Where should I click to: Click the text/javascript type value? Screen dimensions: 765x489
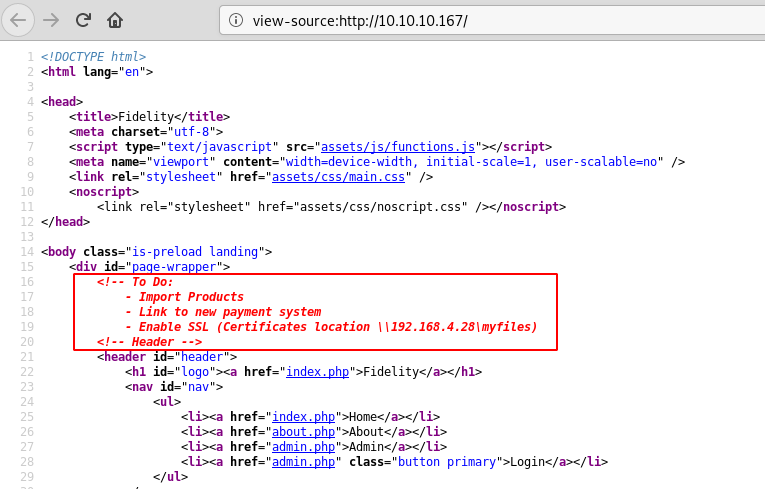tap(219, 147)
